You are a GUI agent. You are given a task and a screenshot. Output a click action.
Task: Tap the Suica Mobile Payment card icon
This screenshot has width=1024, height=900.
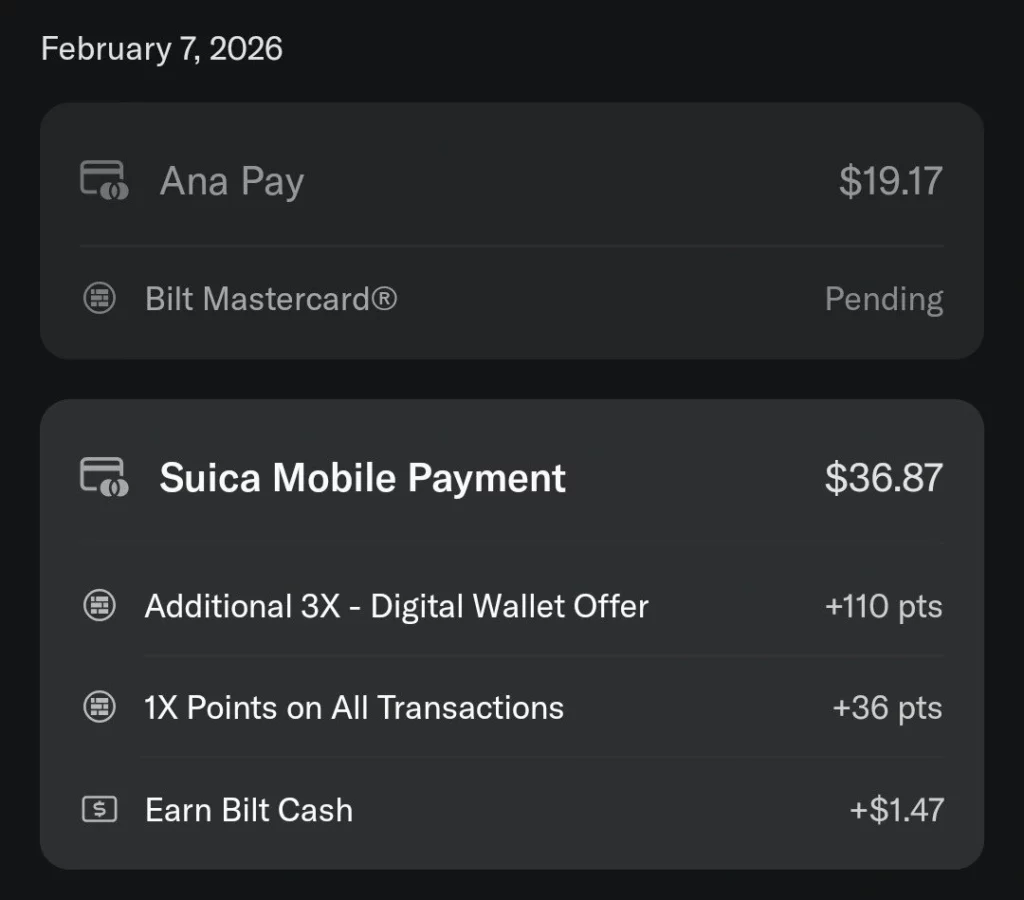(x=104, y=477)
